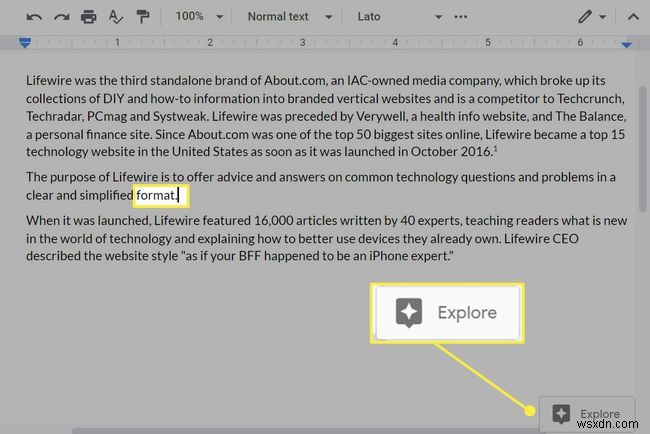Viewport: 650px width, 434px height.
Task: Open the Lato font dropdown
Action: point(400,17)
